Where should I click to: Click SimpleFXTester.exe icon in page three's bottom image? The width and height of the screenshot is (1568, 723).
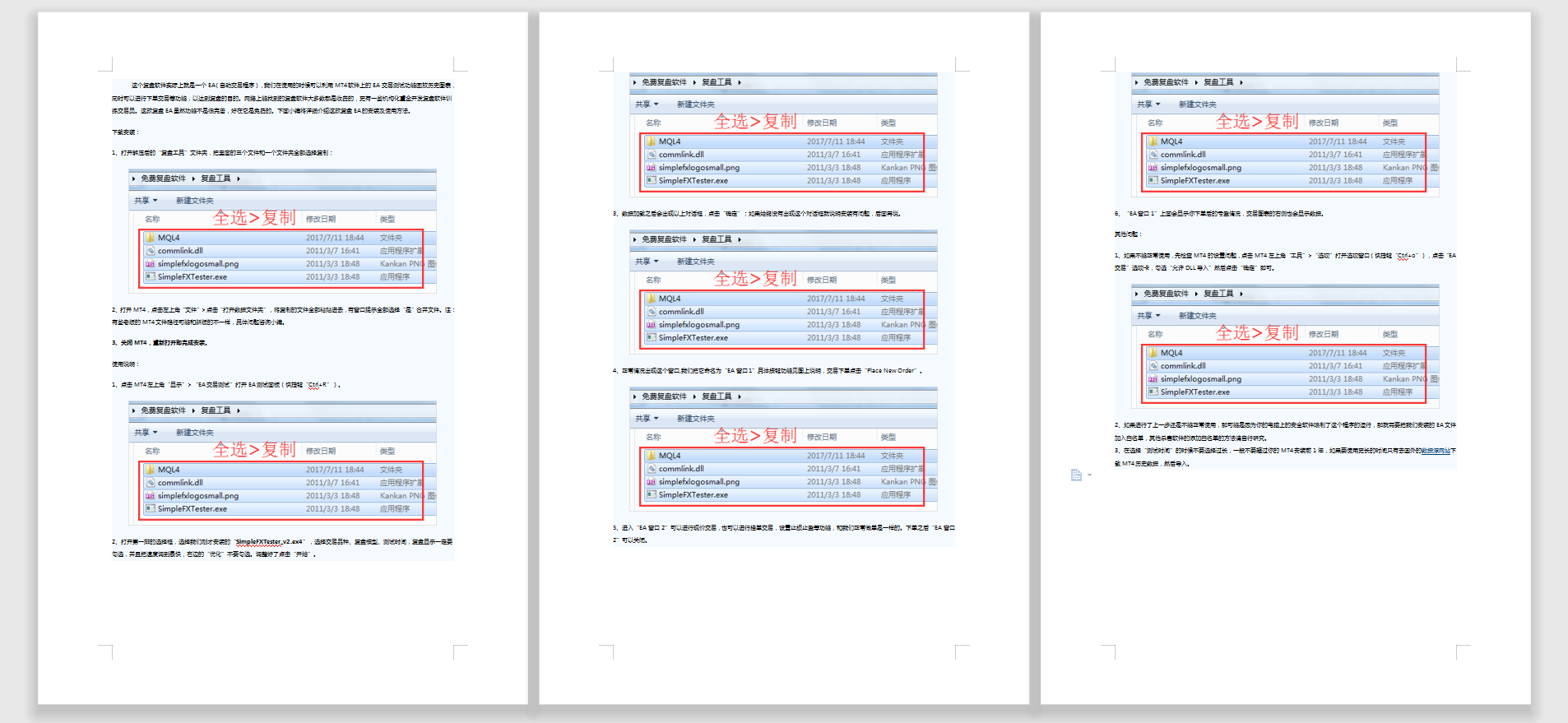pos(1153,392)
